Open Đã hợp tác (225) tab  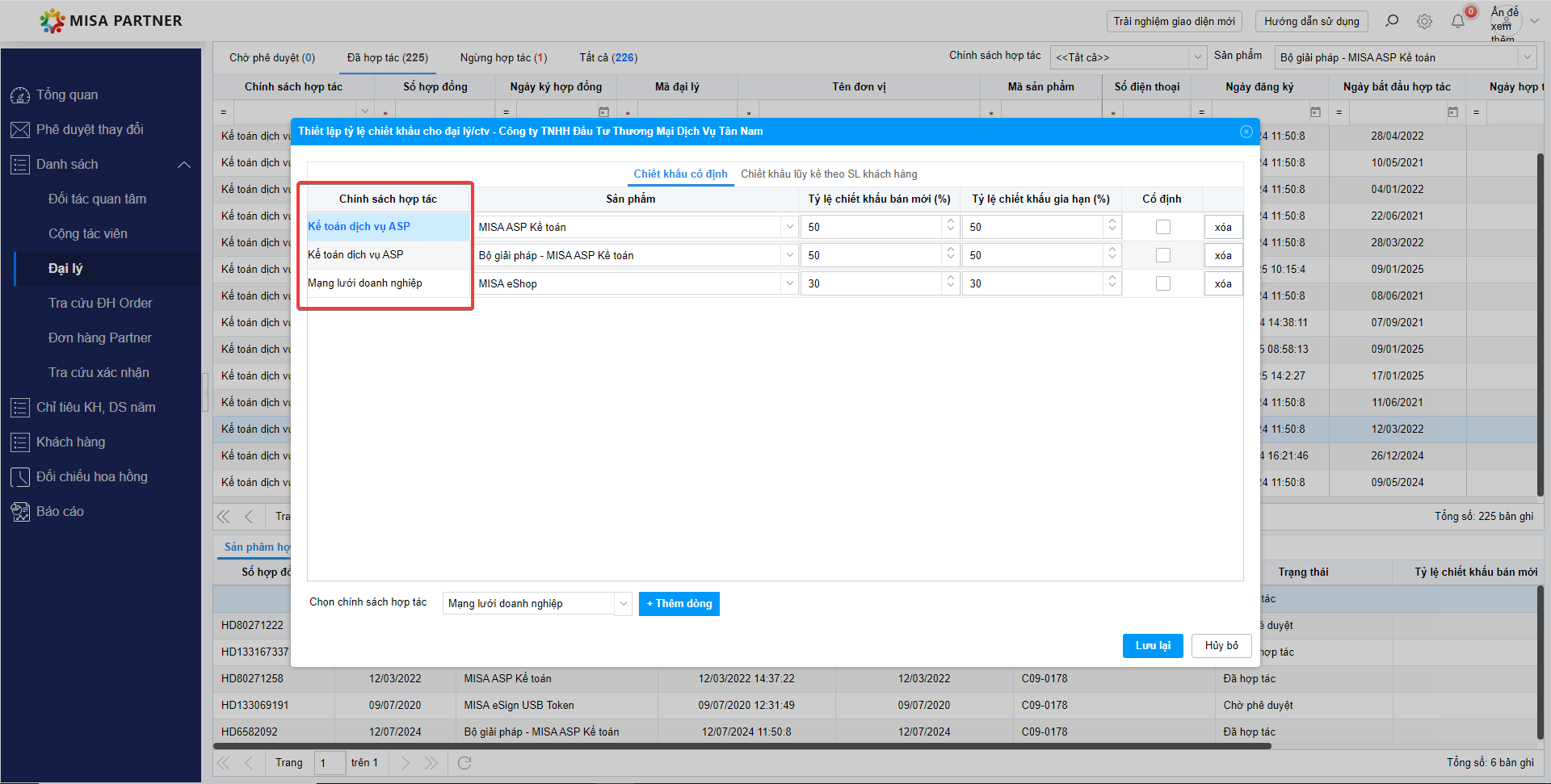(x=388, y=58)
